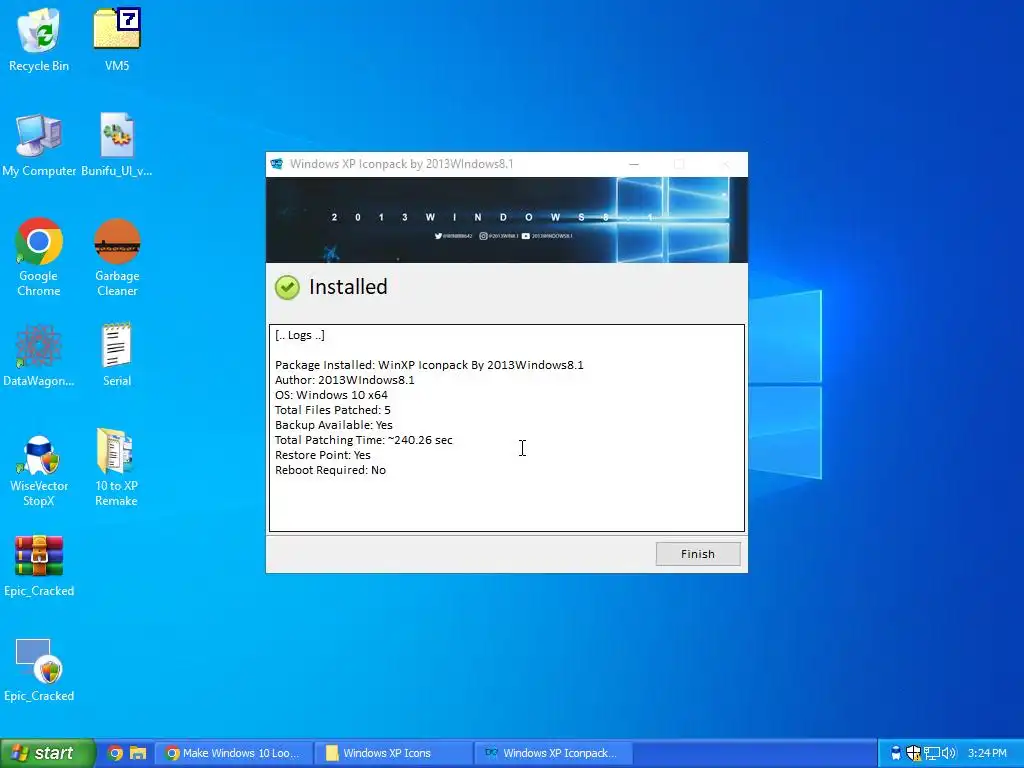Viewport: 1024px width, 768px height.
Task: Switch to Windows XP Icons taskbar button
Action: click(393, 753)
